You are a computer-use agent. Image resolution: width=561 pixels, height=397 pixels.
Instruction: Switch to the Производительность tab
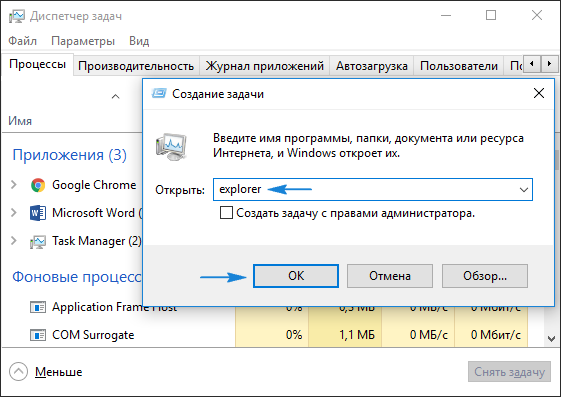coord(136,66)
